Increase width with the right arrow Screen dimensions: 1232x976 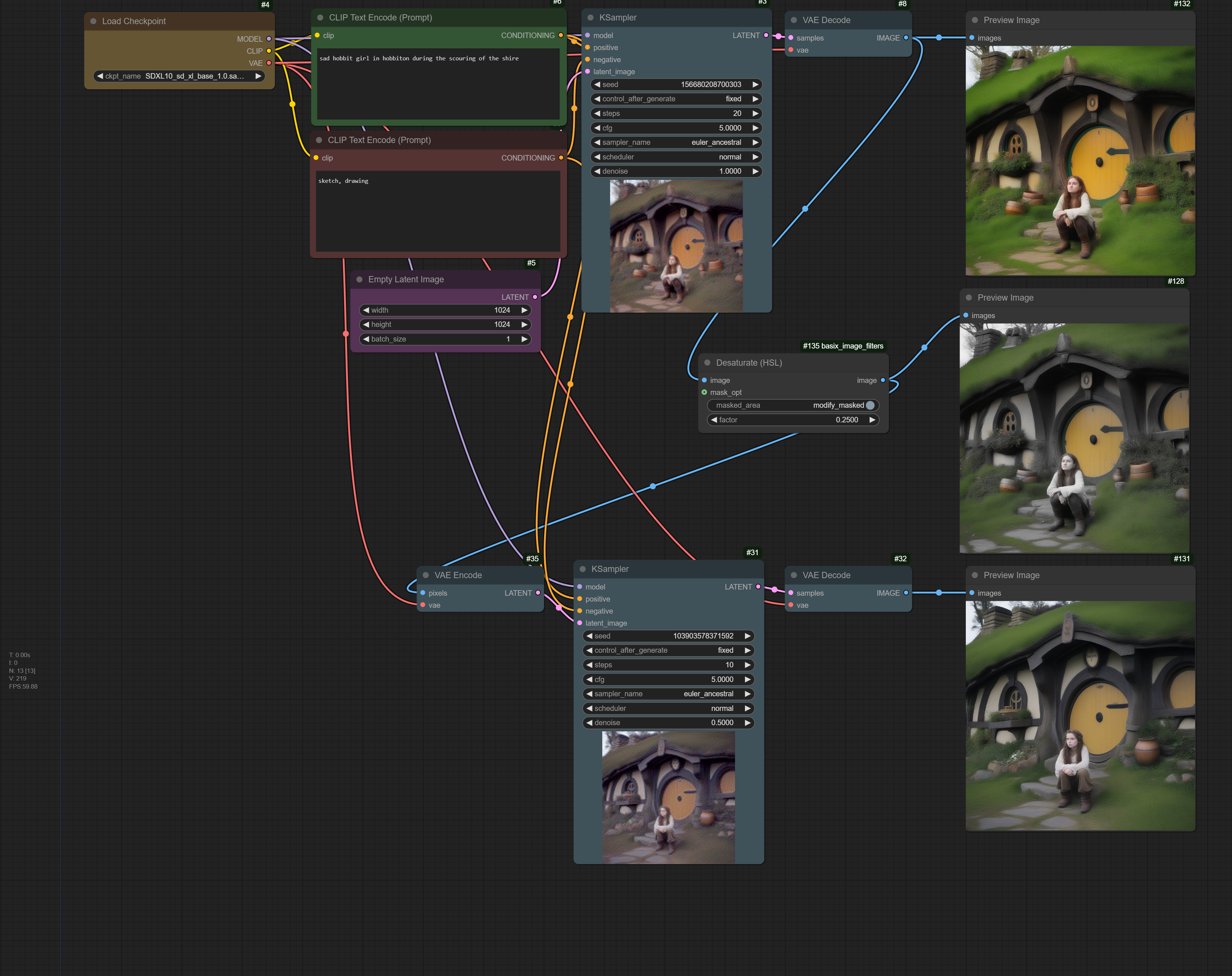[524, 310]
